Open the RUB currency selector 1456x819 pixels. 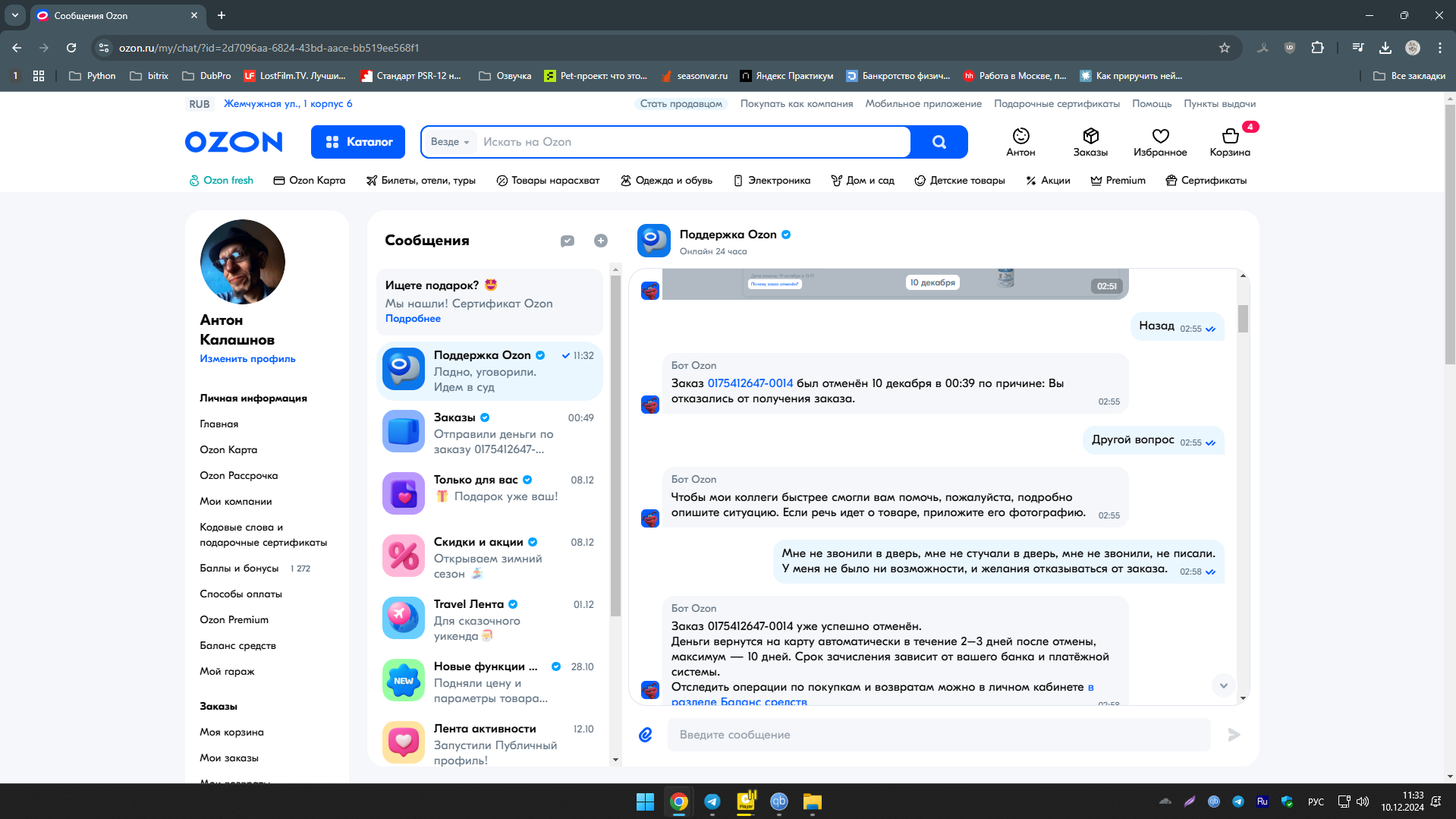200,104
